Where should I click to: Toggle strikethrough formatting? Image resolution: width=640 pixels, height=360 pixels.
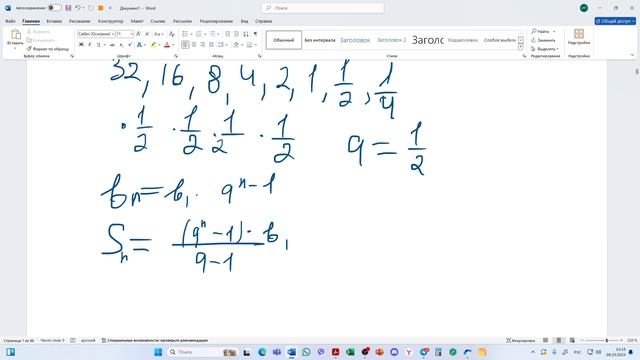point(112,44)
